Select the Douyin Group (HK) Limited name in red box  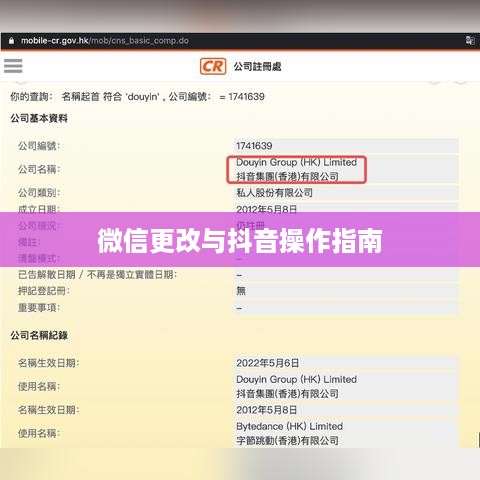[x=296, y=162]
